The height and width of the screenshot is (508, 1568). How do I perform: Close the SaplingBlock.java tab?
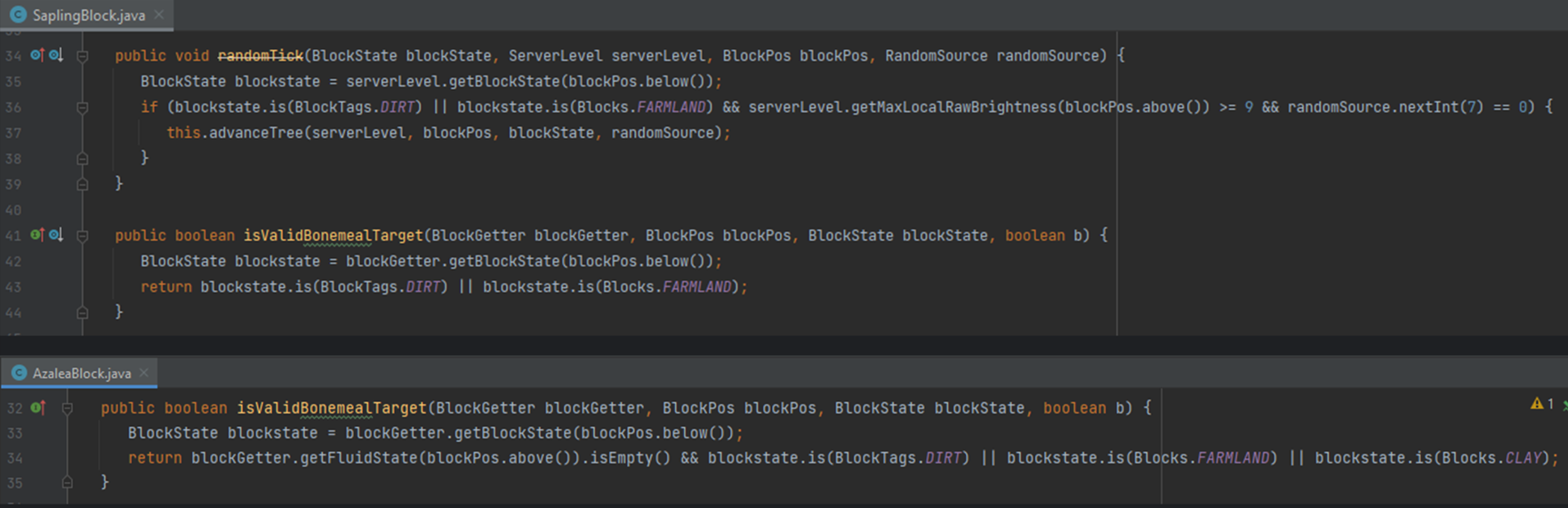click(159, 15)
